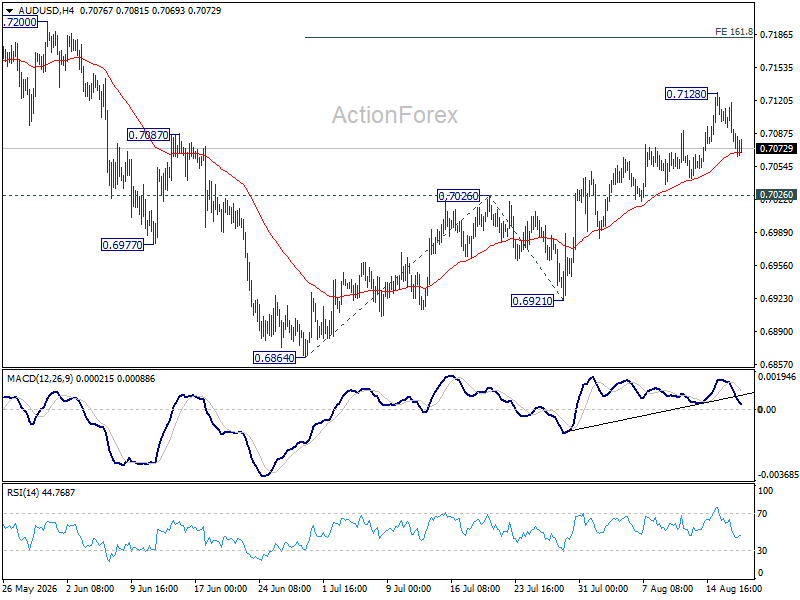This screenshot has height=600, width=800.
Task: Click the ActionForex watermark
Action: pyautogui.click(x=395, y=115)
